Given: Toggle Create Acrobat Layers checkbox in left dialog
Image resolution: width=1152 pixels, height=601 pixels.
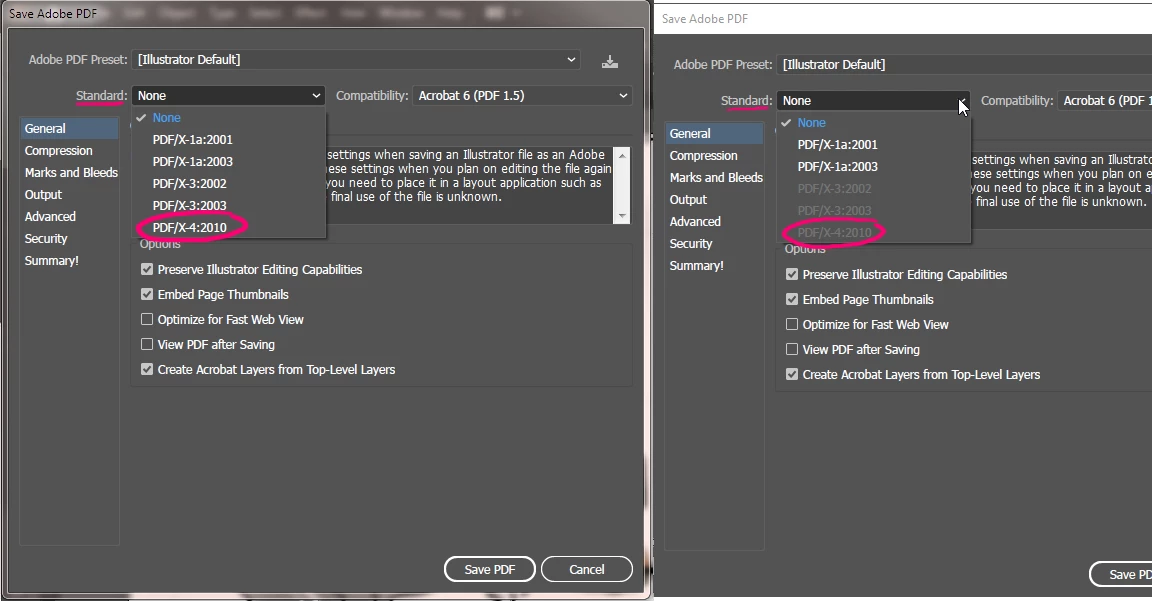Looking at the screenshot, I should (x=147, y=370).
